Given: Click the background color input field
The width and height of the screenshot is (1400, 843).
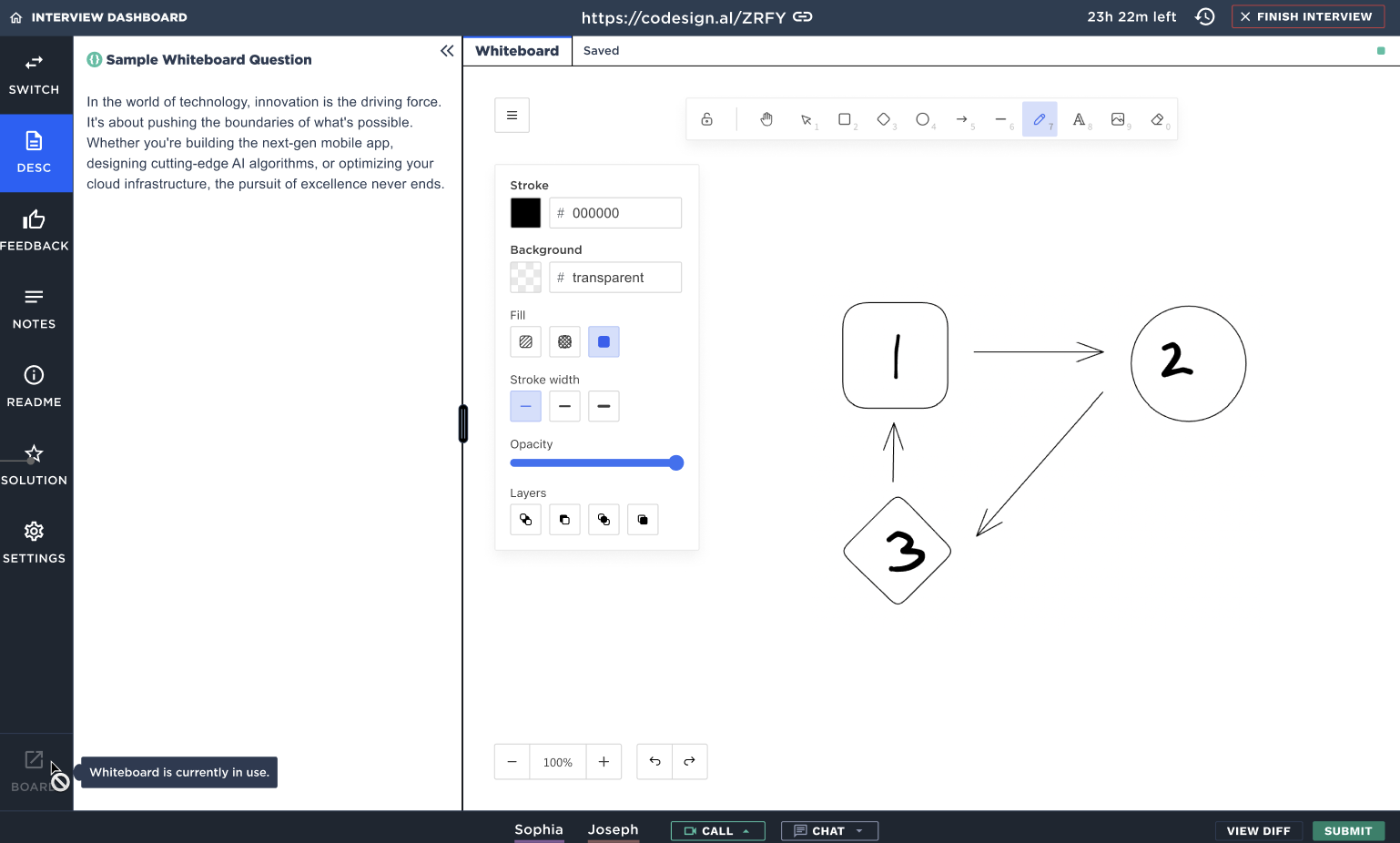Looking at the screenshot, I should click(615, 278).
